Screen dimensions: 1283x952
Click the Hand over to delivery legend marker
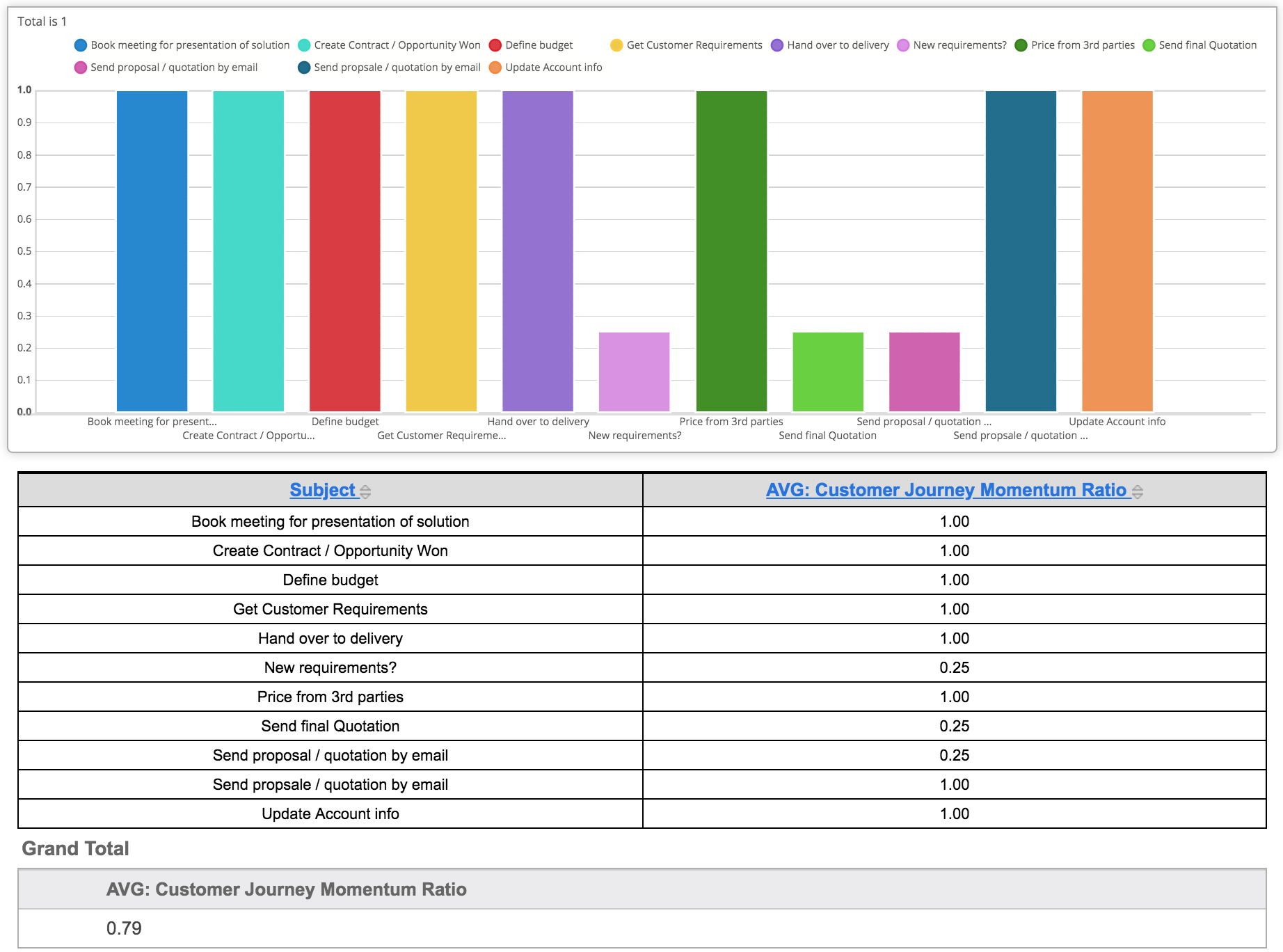point(777,45)
